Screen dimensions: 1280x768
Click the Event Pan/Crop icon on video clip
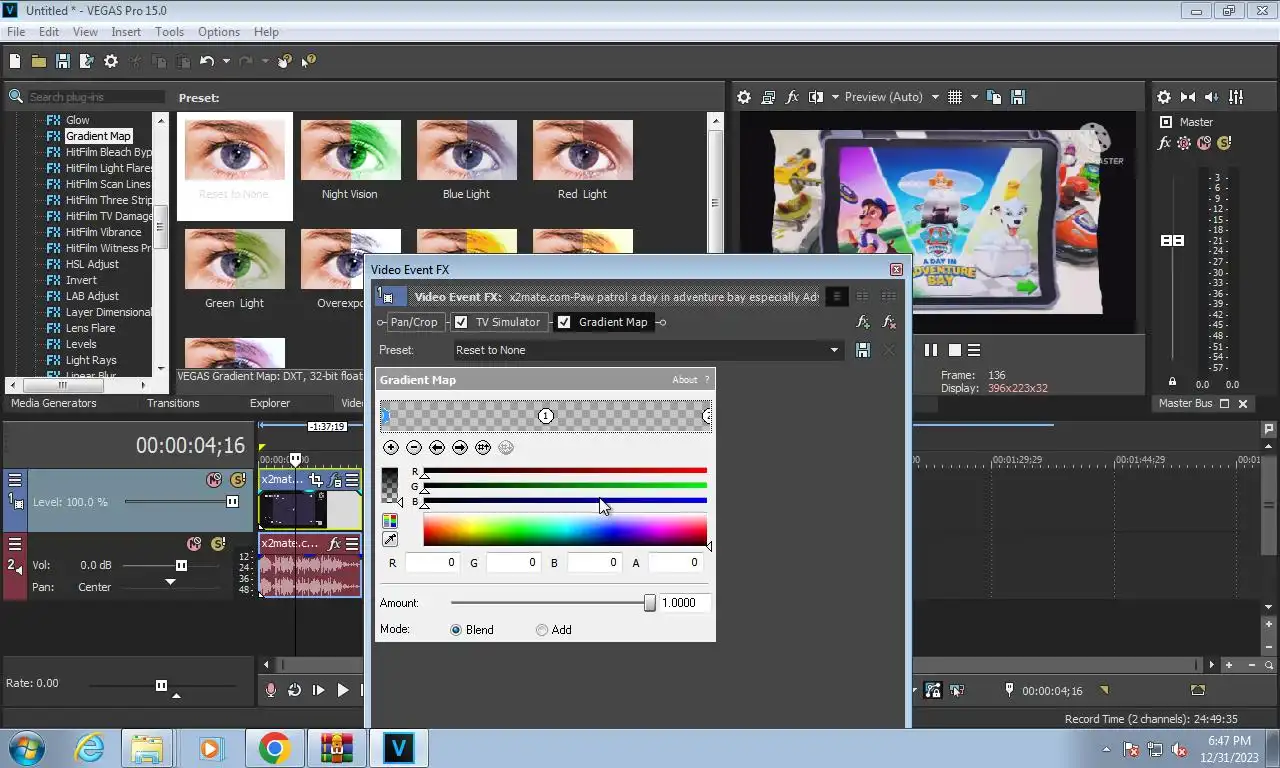pos(317,480)
